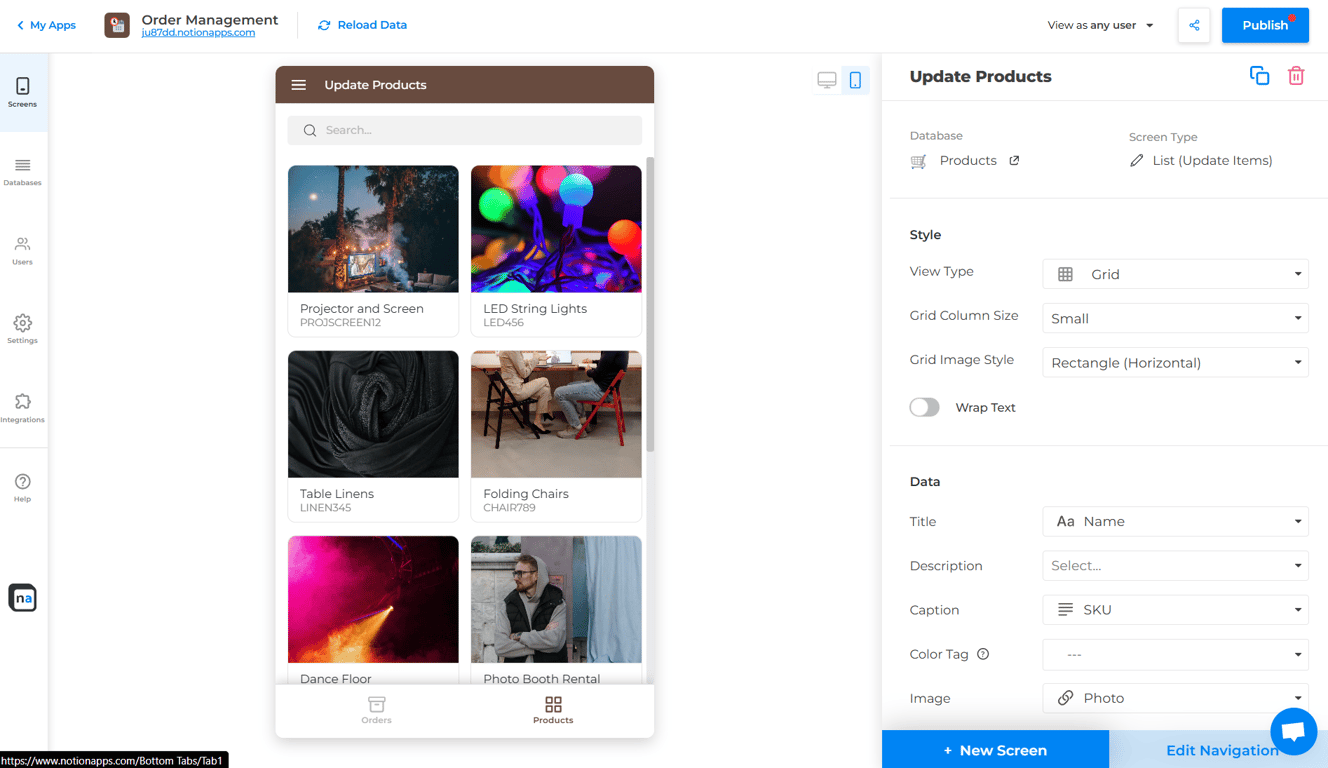Click the preview search field
This screenshot has width=1328, height=768.
465,130
